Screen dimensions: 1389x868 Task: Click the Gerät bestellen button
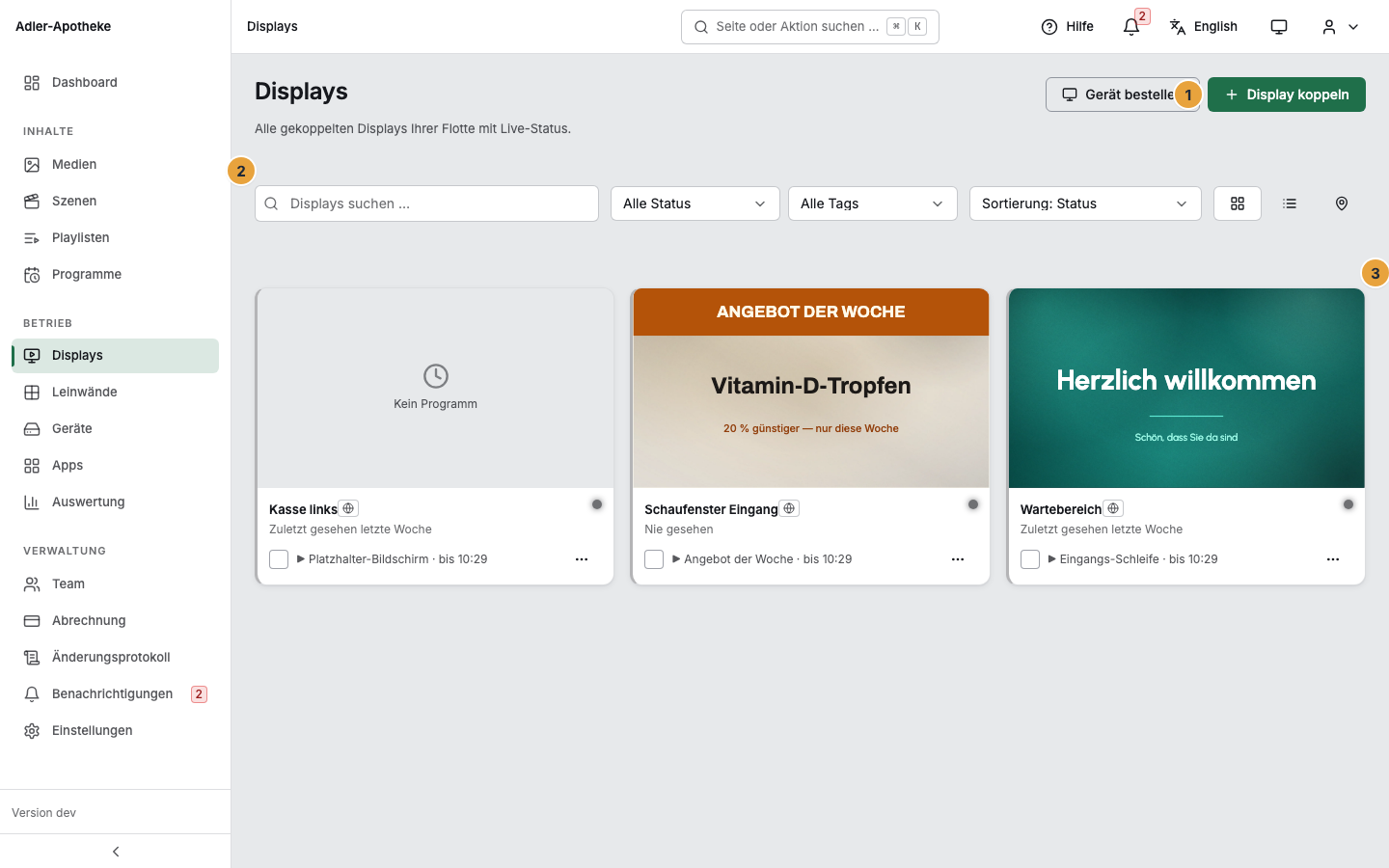tap(1123, 95)
